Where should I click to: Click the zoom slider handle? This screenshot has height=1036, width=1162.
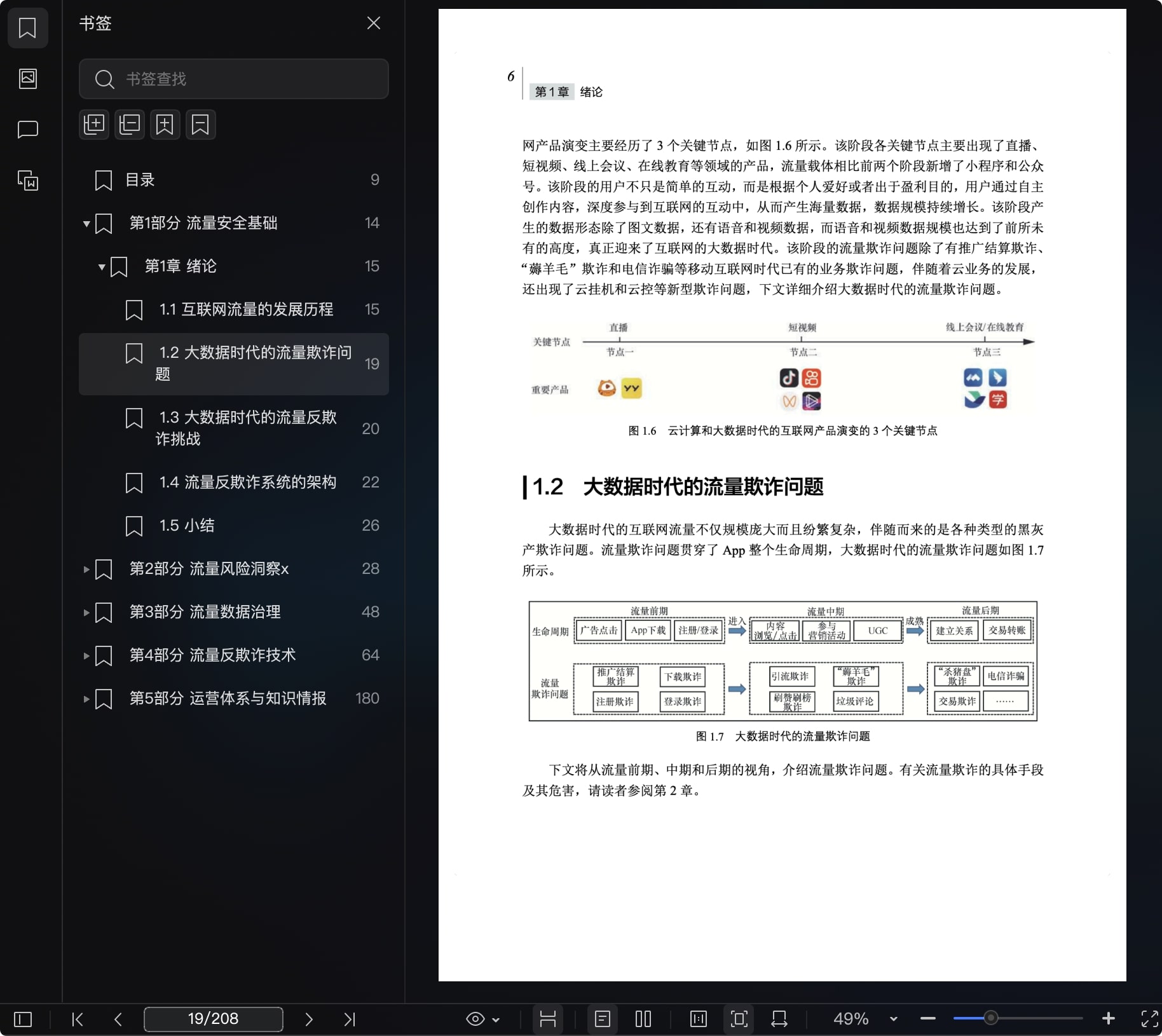point(990,1018)
